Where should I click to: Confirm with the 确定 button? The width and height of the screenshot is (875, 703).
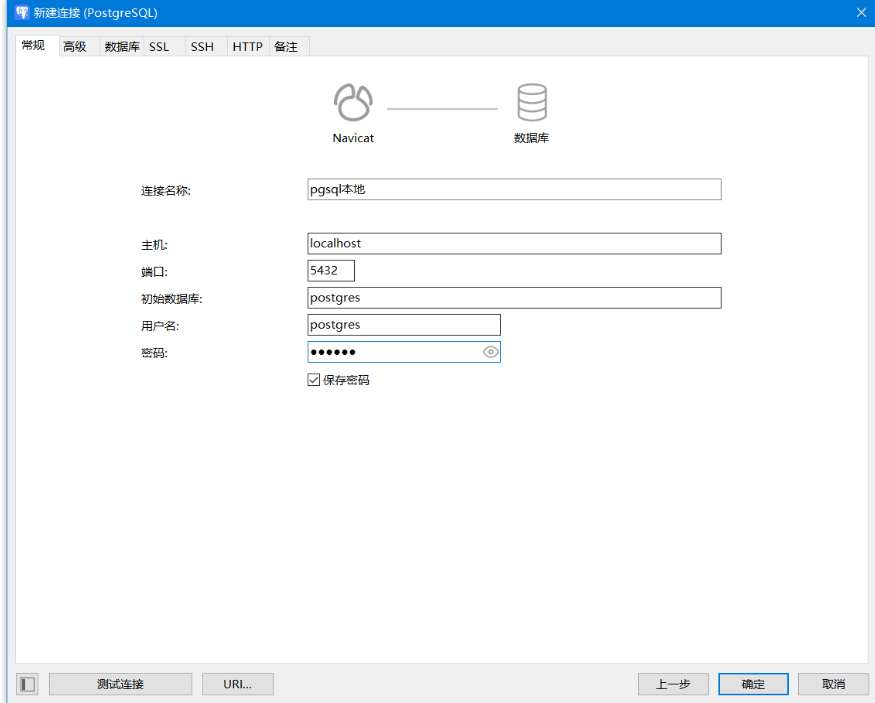[x=753, y=684]
